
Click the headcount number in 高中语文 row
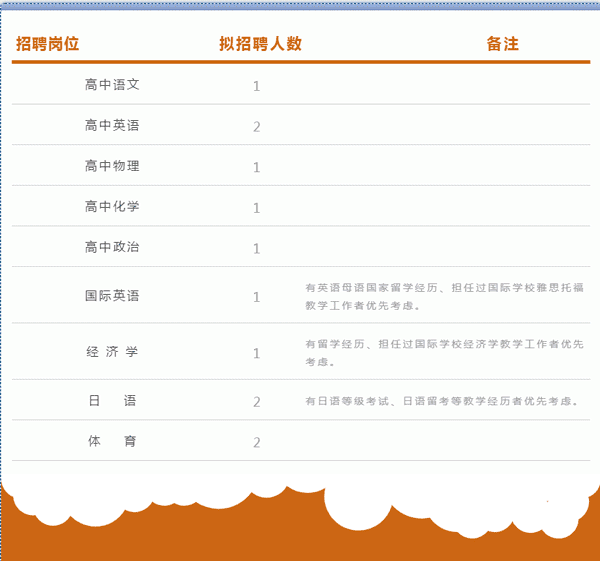[x=257, y=86]
